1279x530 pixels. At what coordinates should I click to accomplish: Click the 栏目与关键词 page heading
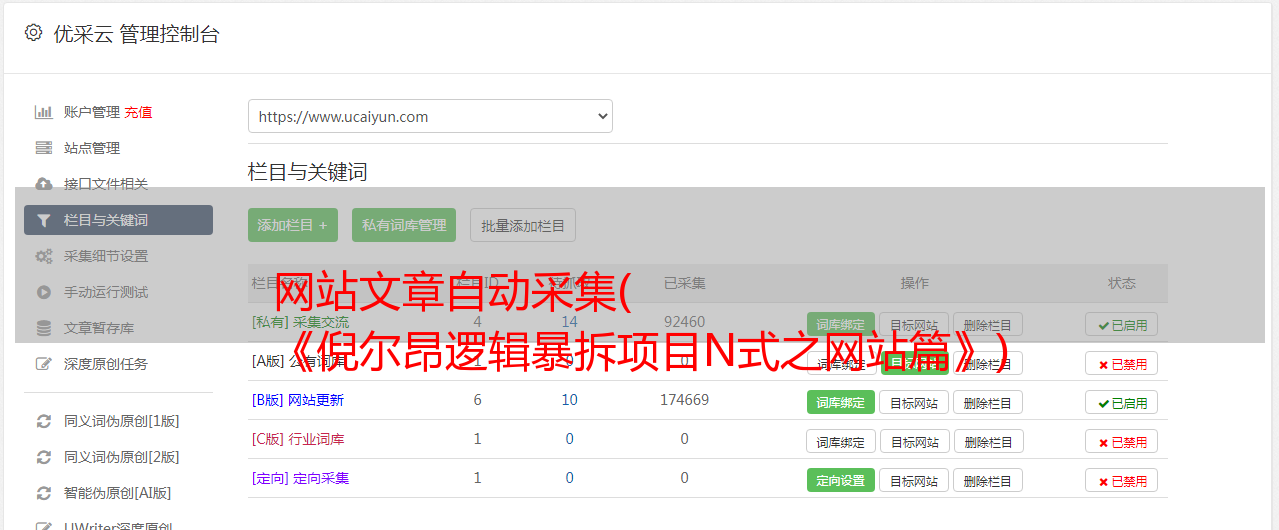308,172
